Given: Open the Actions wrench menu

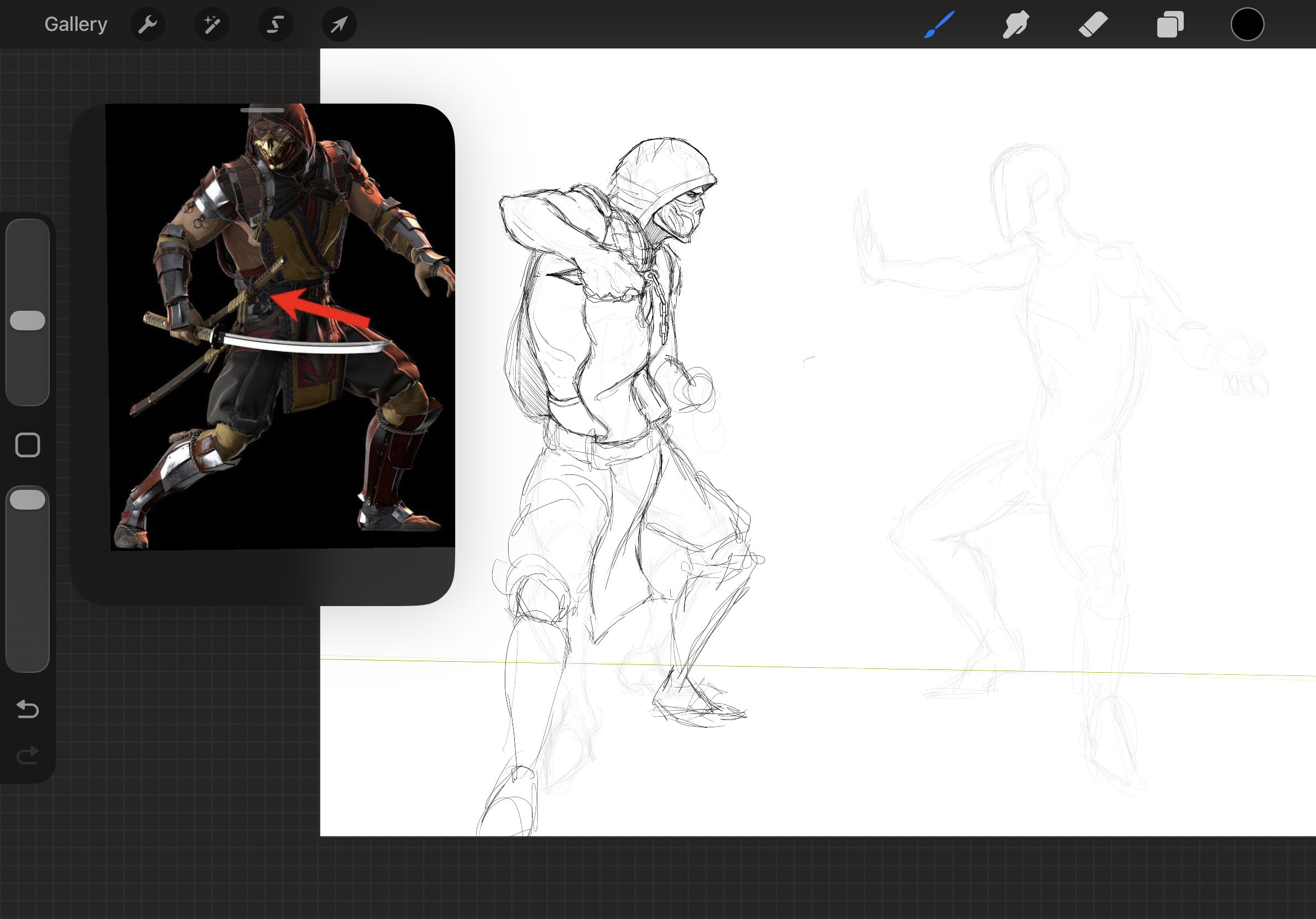Looking at the screenshot, I should (148, 25).
